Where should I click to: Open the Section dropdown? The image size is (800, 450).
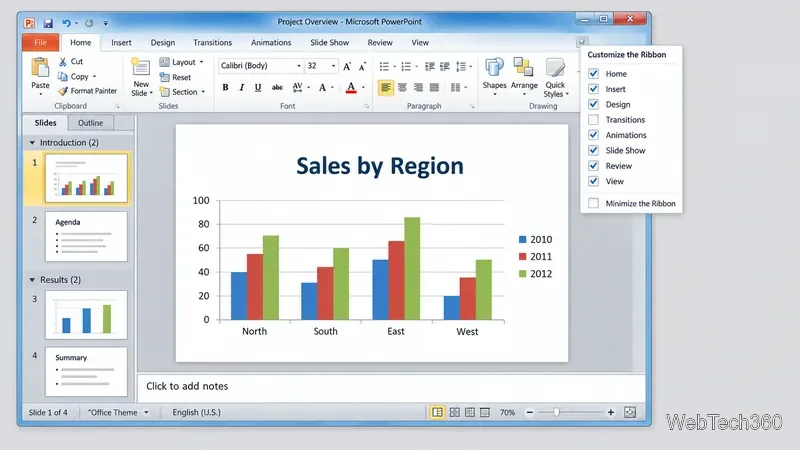pyautogui.click(x=183, y=92)
